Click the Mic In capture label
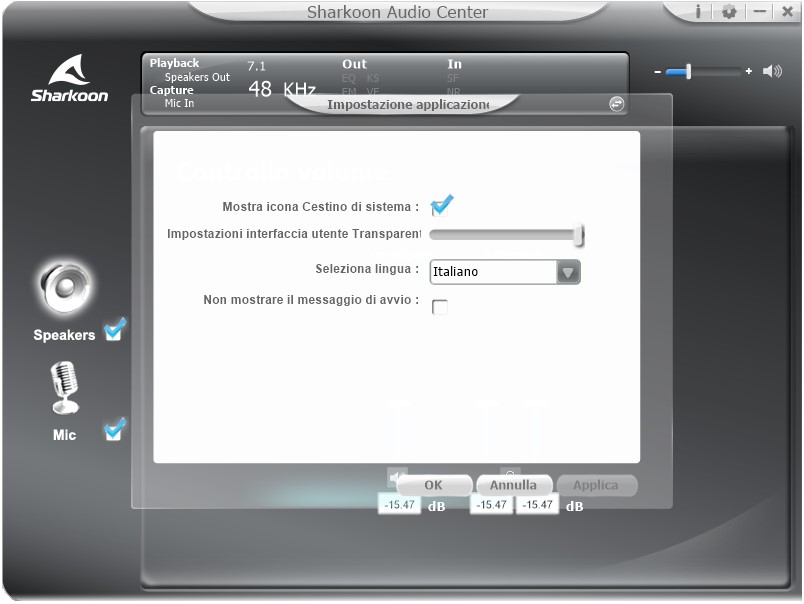804x604 pixels. (x=179, y=103)
